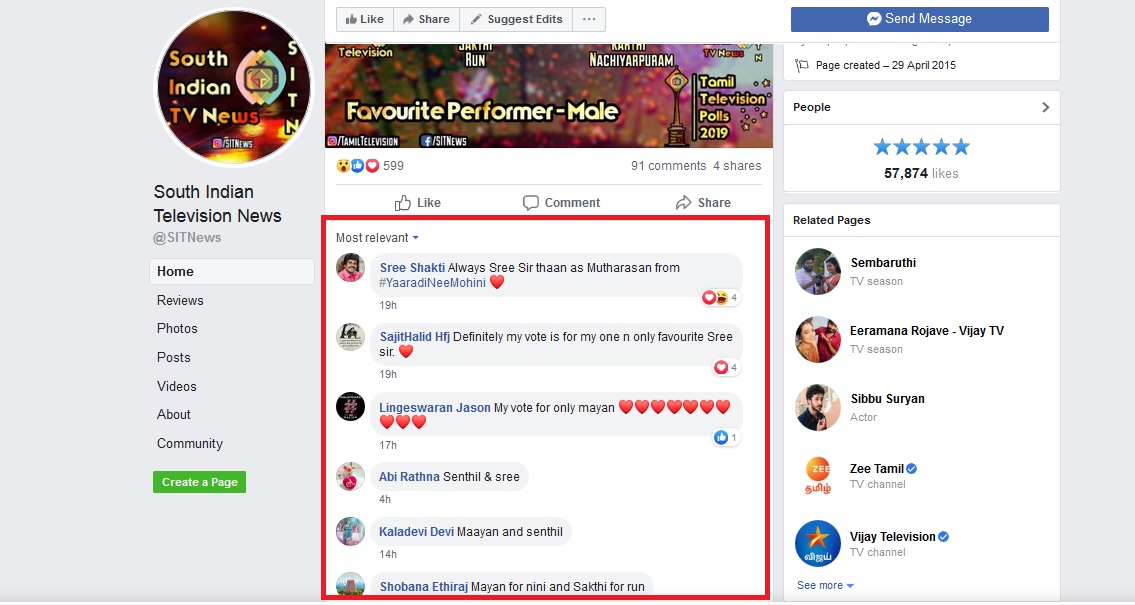The height and width of the screenshot is (605, 1135).
Task: Select the Community sidebar item
Action: pyautogui.click(x=190, y=444)
